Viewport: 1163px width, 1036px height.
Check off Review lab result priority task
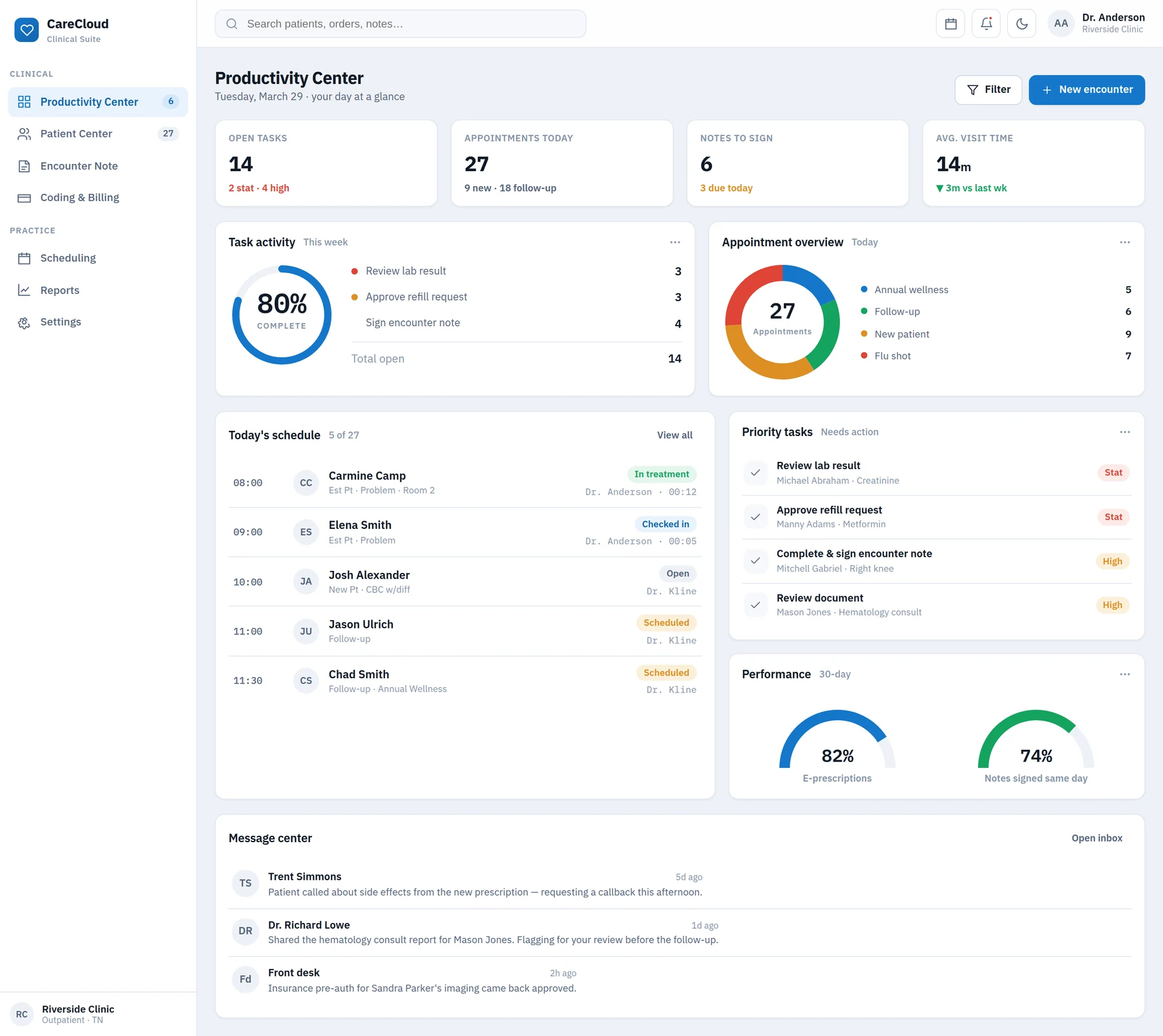click(x=755, y=473)
